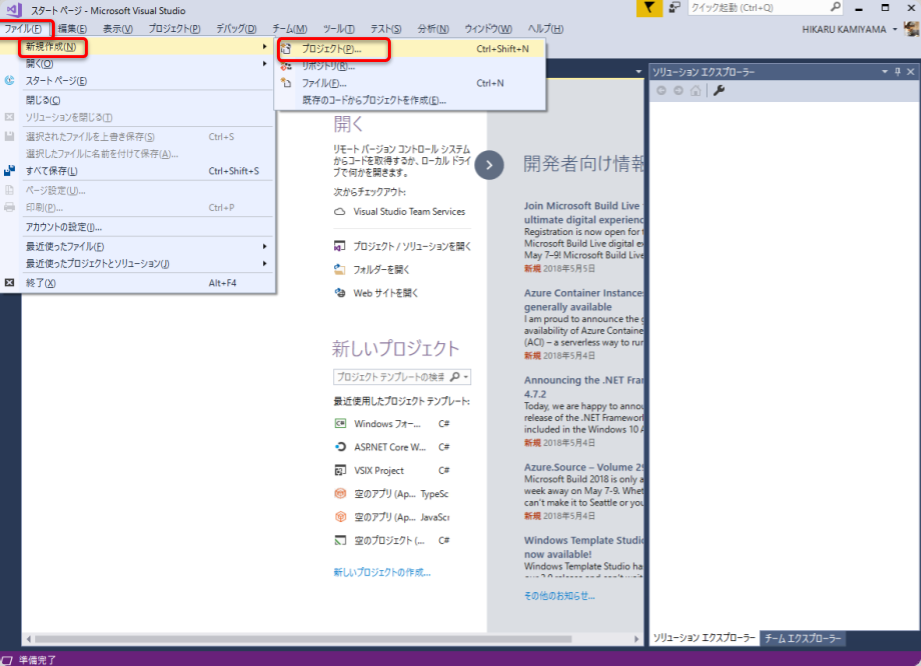Viewport: 921px width, 666px height.
Task: Click the feedback filter flag icon
Action: coord(649,8)
